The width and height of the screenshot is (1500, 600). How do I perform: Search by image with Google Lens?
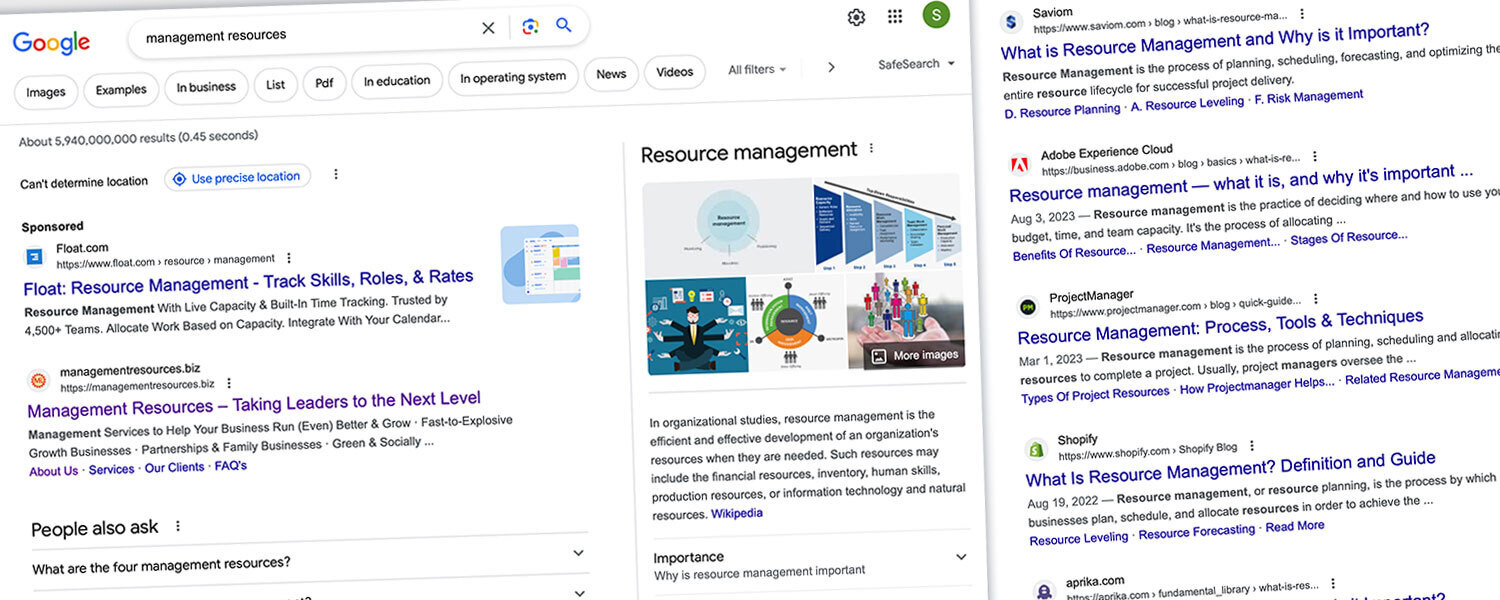coord(530,27)
